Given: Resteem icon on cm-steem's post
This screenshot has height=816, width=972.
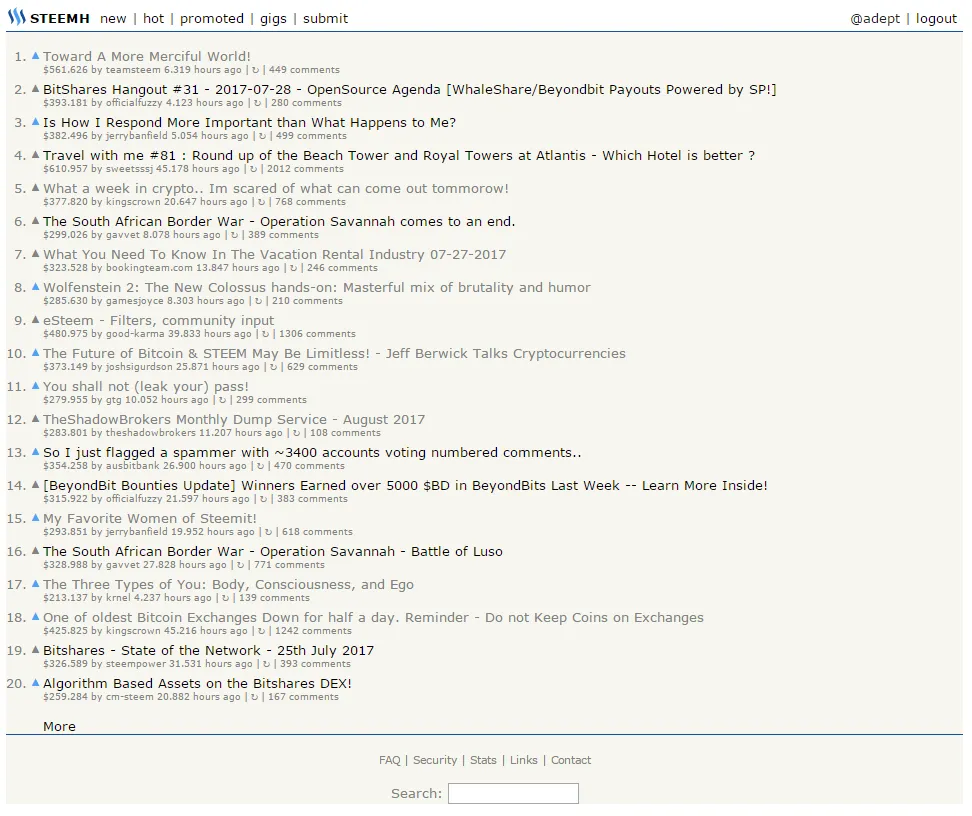Looking at the screenshot, I should click(x=254, y=697).
